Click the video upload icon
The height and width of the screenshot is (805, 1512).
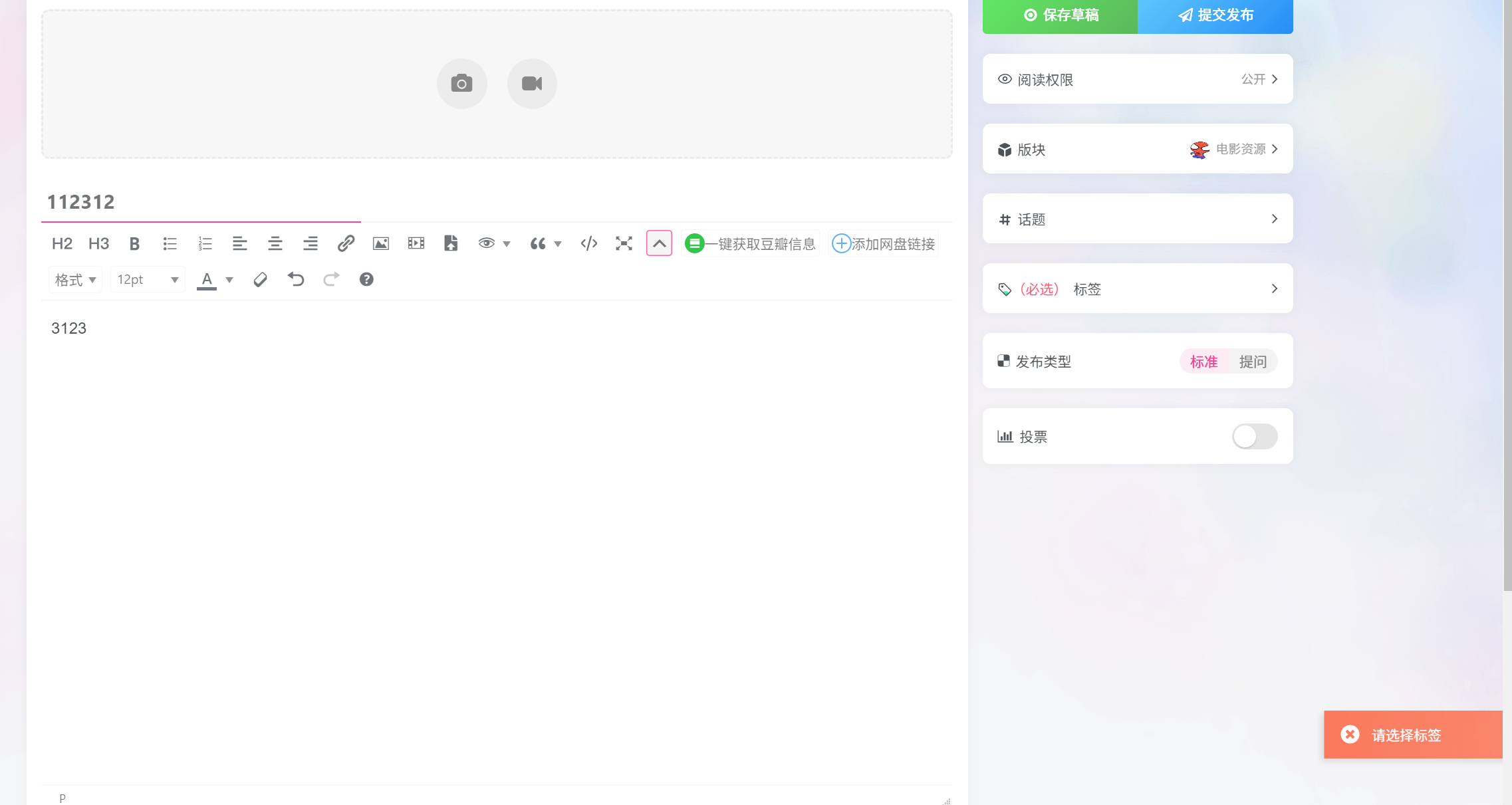click(532, 84)
